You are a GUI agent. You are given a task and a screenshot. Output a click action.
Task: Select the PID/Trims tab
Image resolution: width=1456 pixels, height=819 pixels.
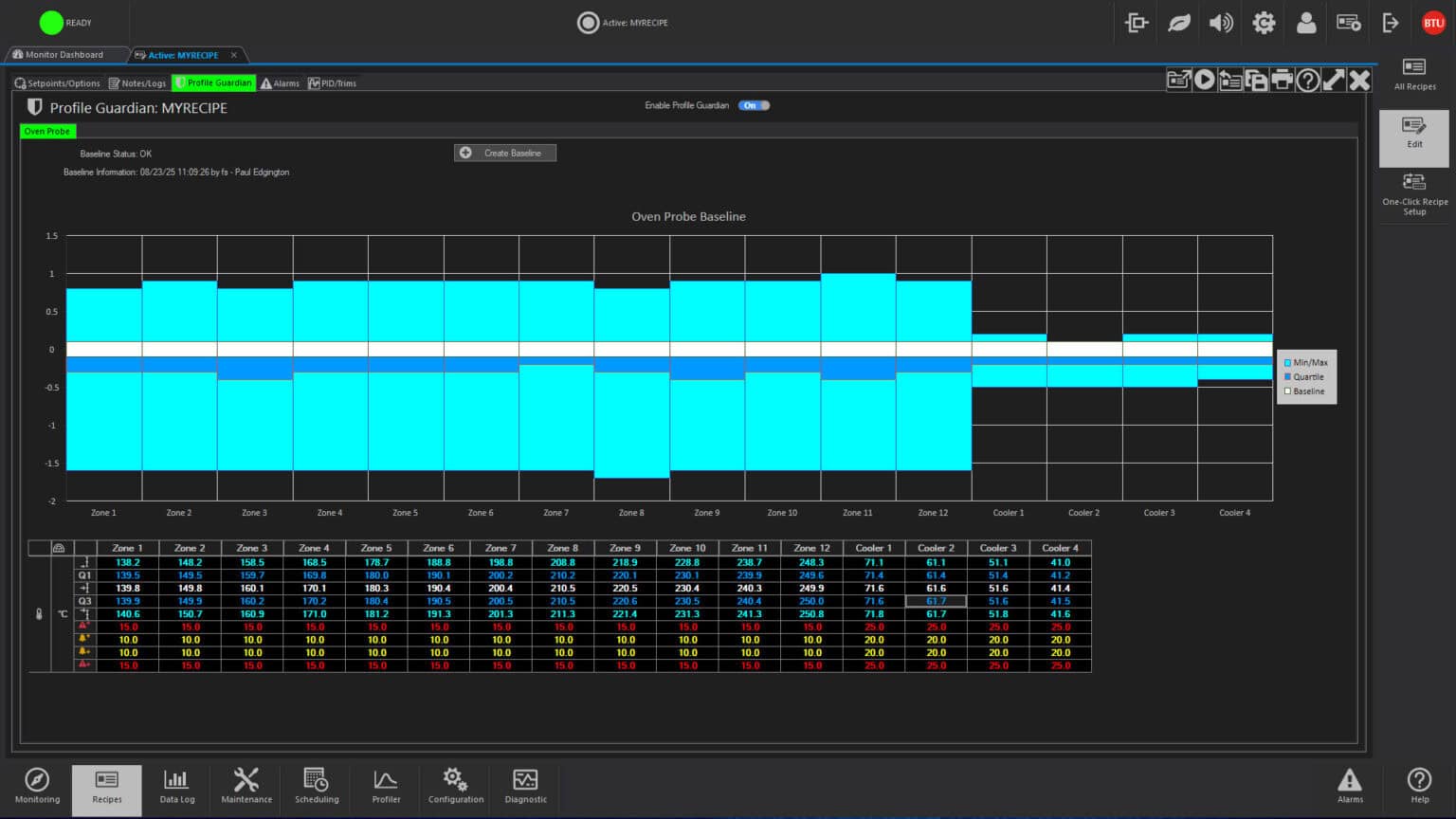(x=333, y=83)
